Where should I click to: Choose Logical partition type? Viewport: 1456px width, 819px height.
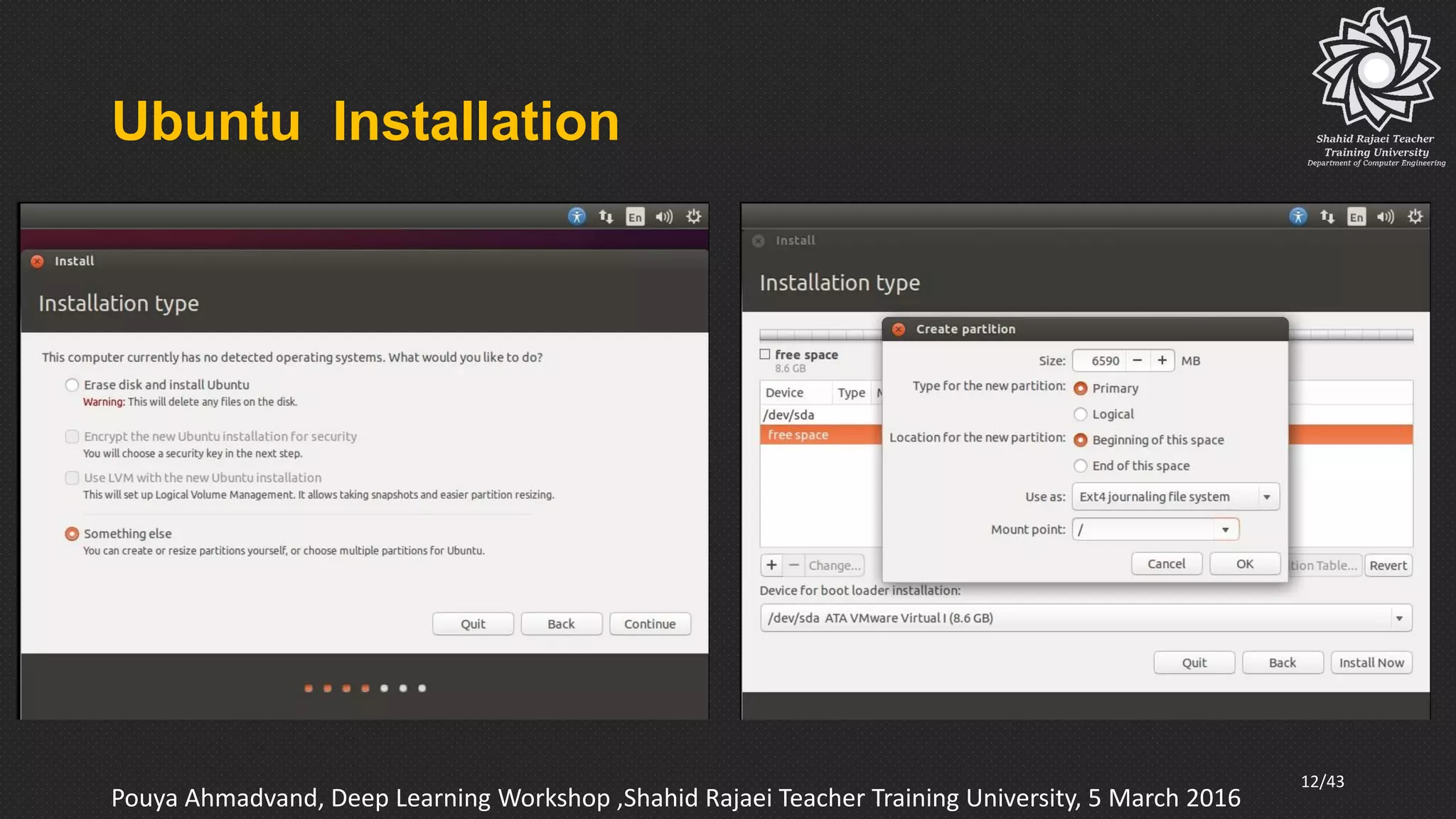[1081, 414]
